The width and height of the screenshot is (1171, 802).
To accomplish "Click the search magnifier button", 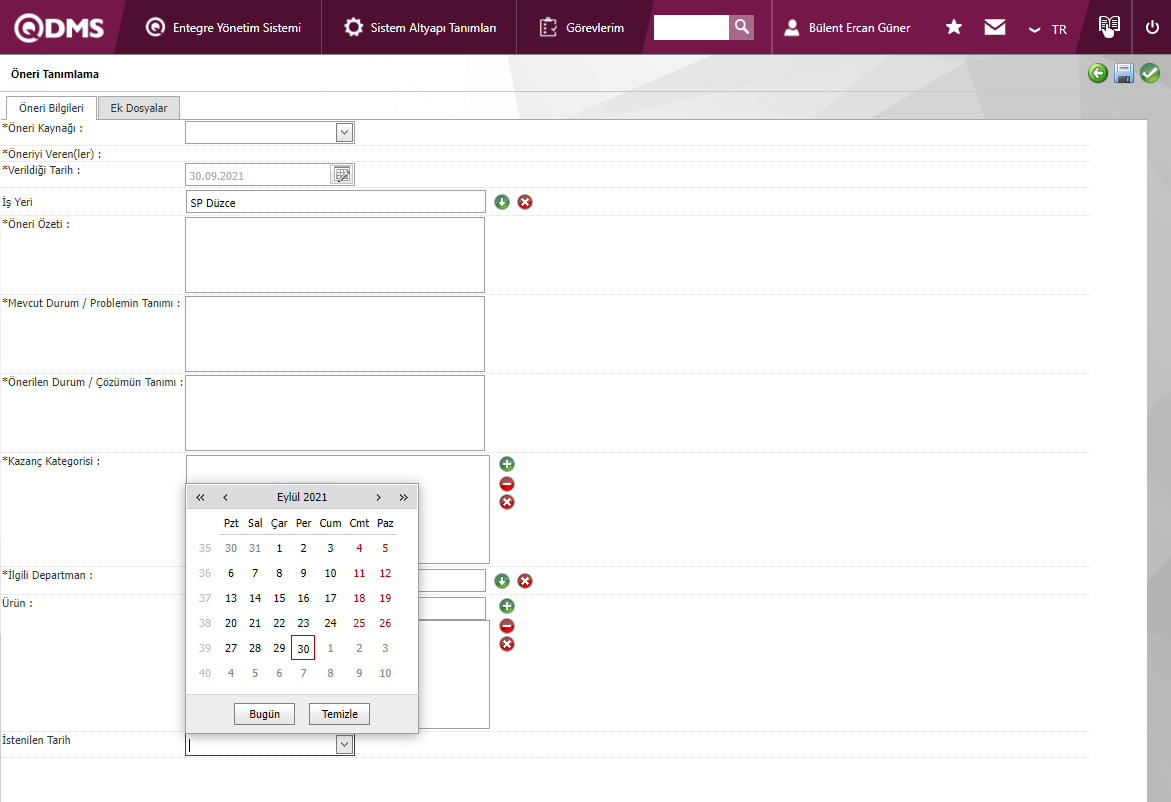I will coord(741,27).
